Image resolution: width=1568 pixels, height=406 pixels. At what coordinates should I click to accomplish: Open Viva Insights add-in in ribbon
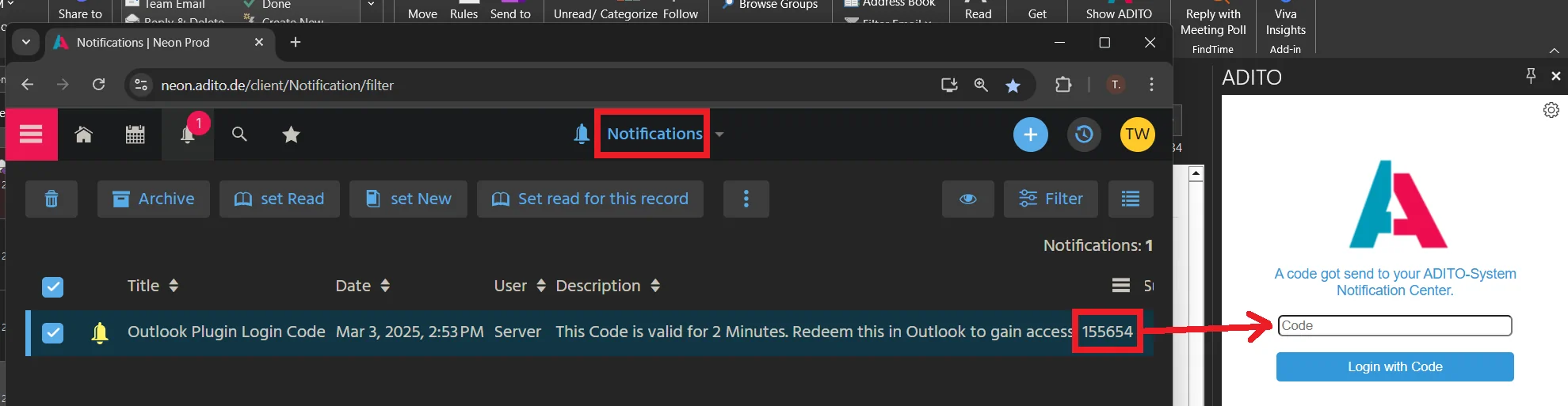tap(1285, 22)
